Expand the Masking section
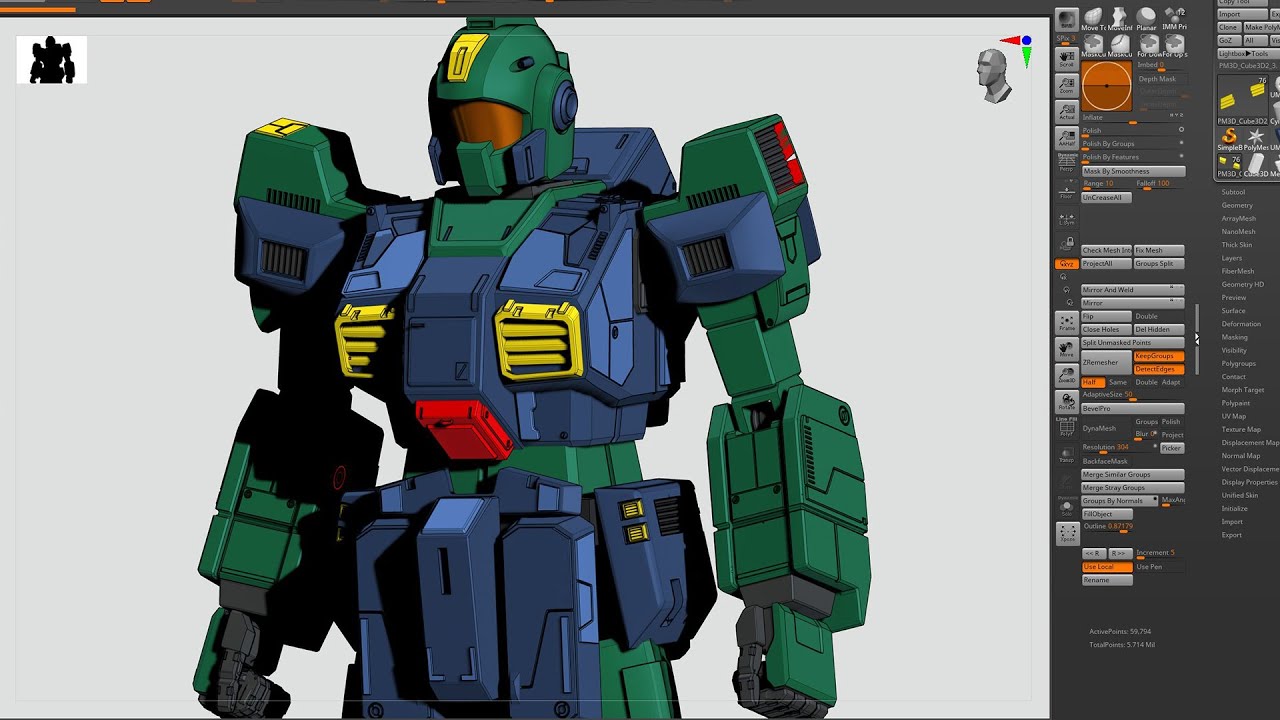 coord(1235,337)
